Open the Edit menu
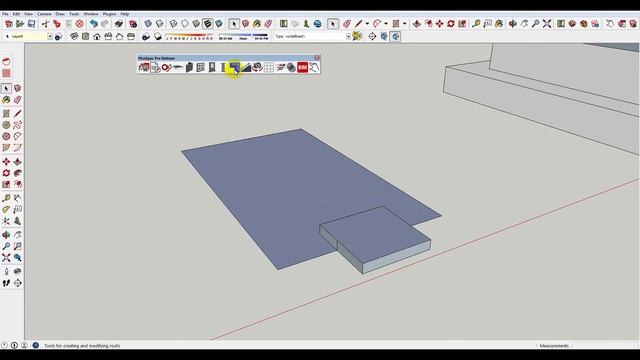640x360 pixels. 16,14
